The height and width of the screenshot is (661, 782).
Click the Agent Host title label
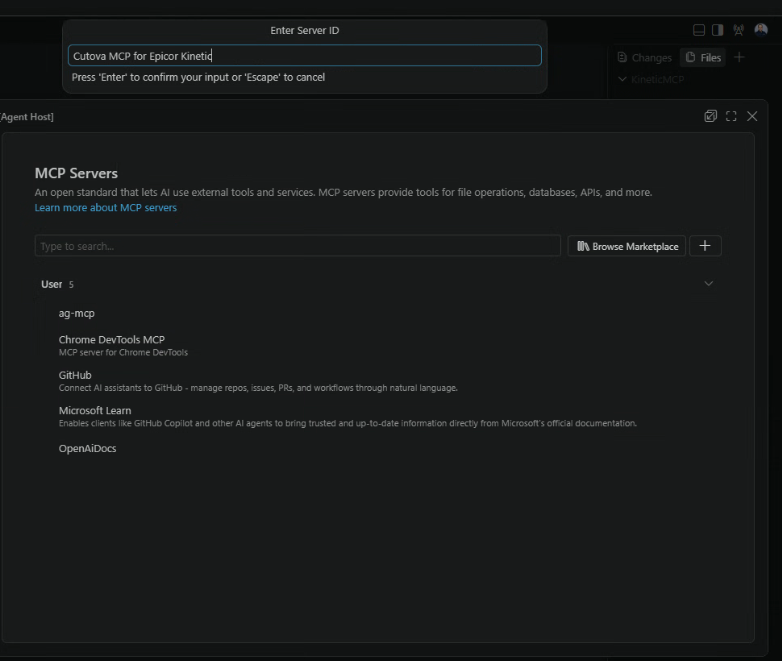coord(27,117)
